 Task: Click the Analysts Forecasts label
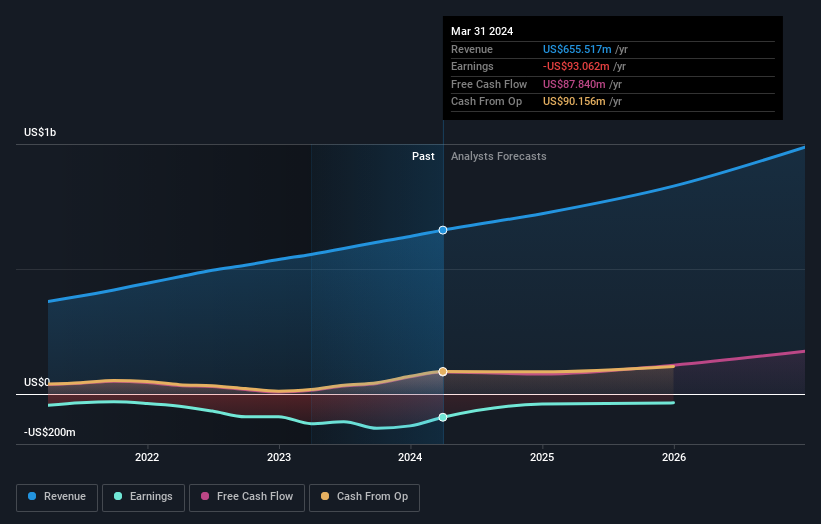coord(498,157)
